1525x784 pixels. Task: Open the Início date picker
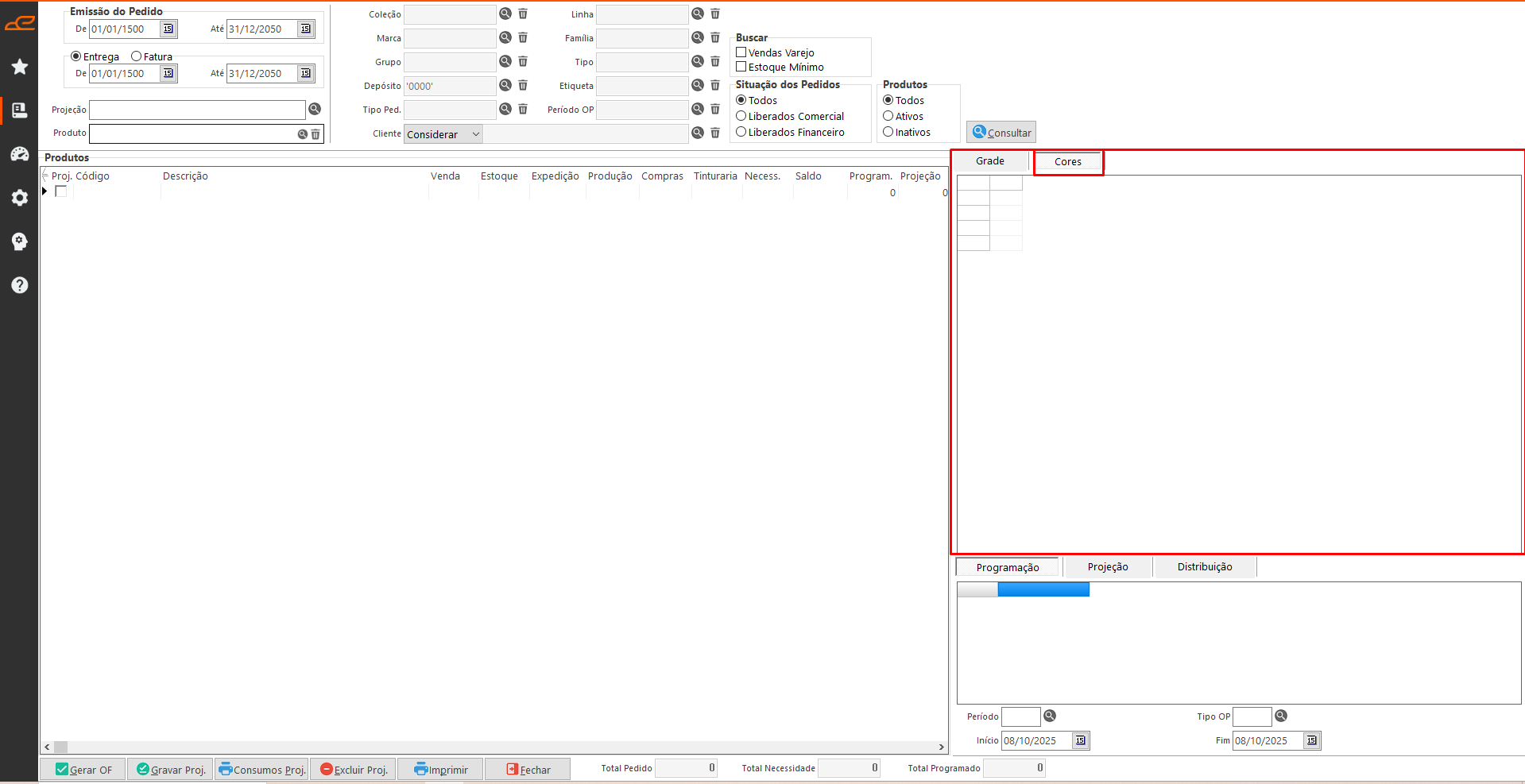pyautogui.click(x=1081, y=740)
